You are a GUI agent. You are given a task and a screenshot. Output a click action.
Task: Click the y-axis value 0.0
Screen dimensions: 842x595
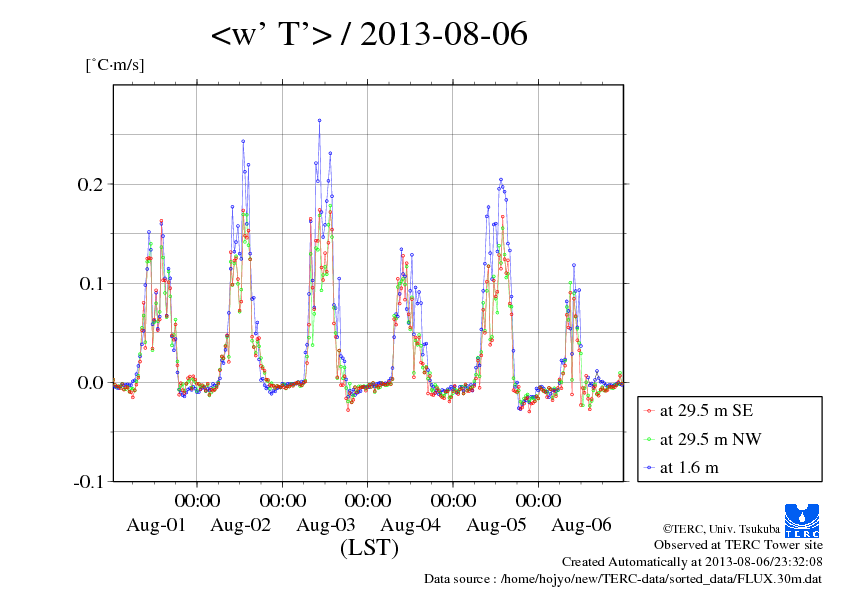click(90, 382)
